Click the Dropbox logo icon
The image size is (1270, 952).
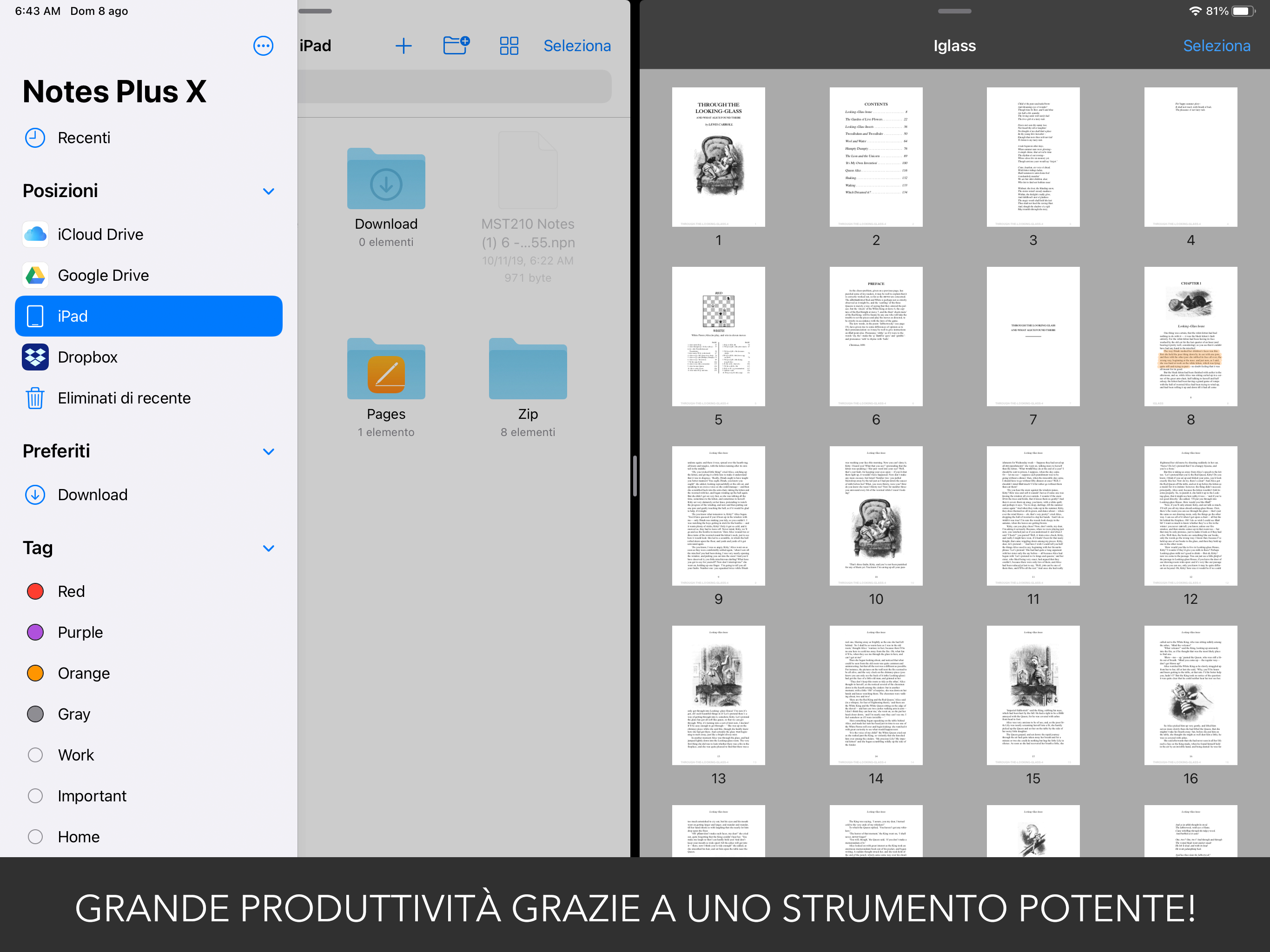[35, 357]
